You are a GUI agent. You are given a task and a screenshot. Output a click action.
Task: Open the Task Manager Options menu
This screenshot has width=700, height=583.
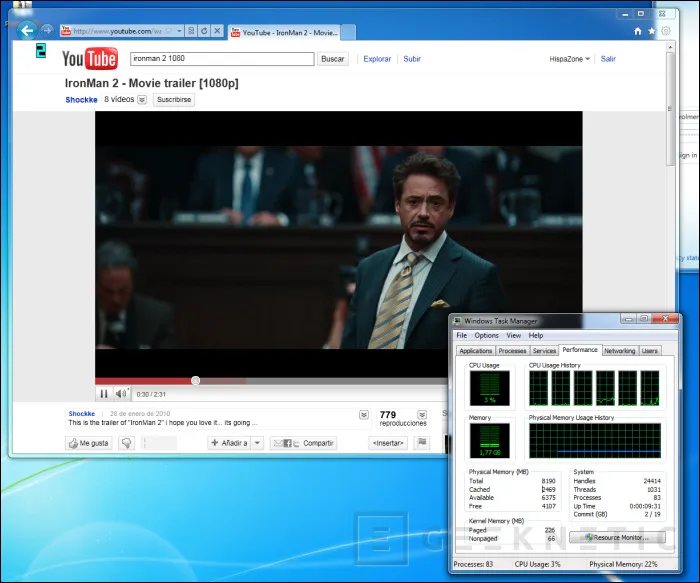[486, 335]
